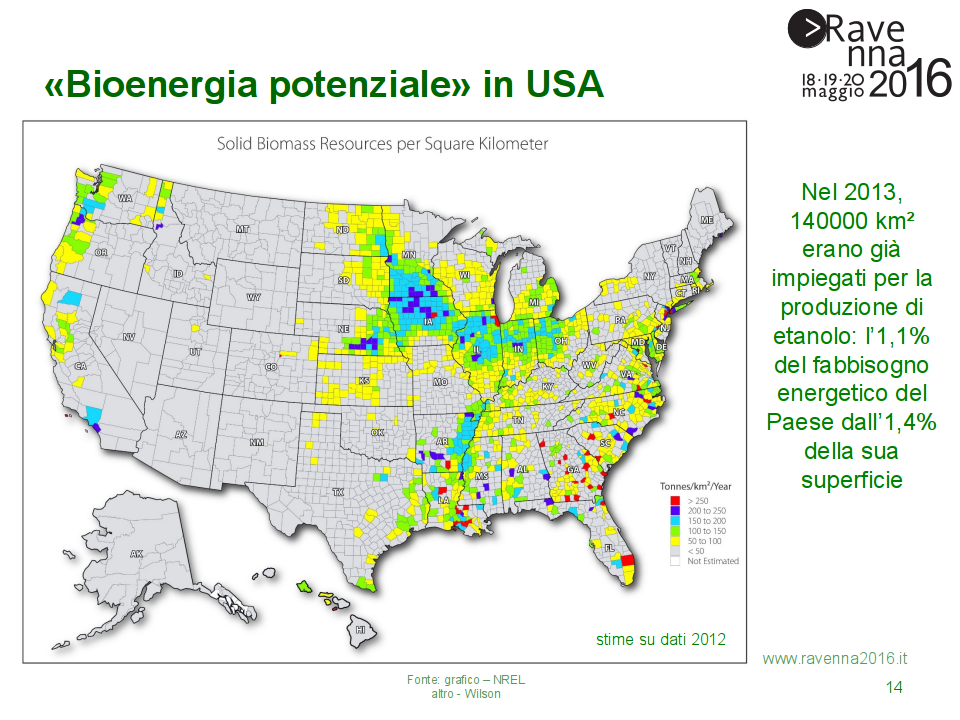
Task: Select the 'stime su dati 2012' caption
Action: click(x=660, y=638)
